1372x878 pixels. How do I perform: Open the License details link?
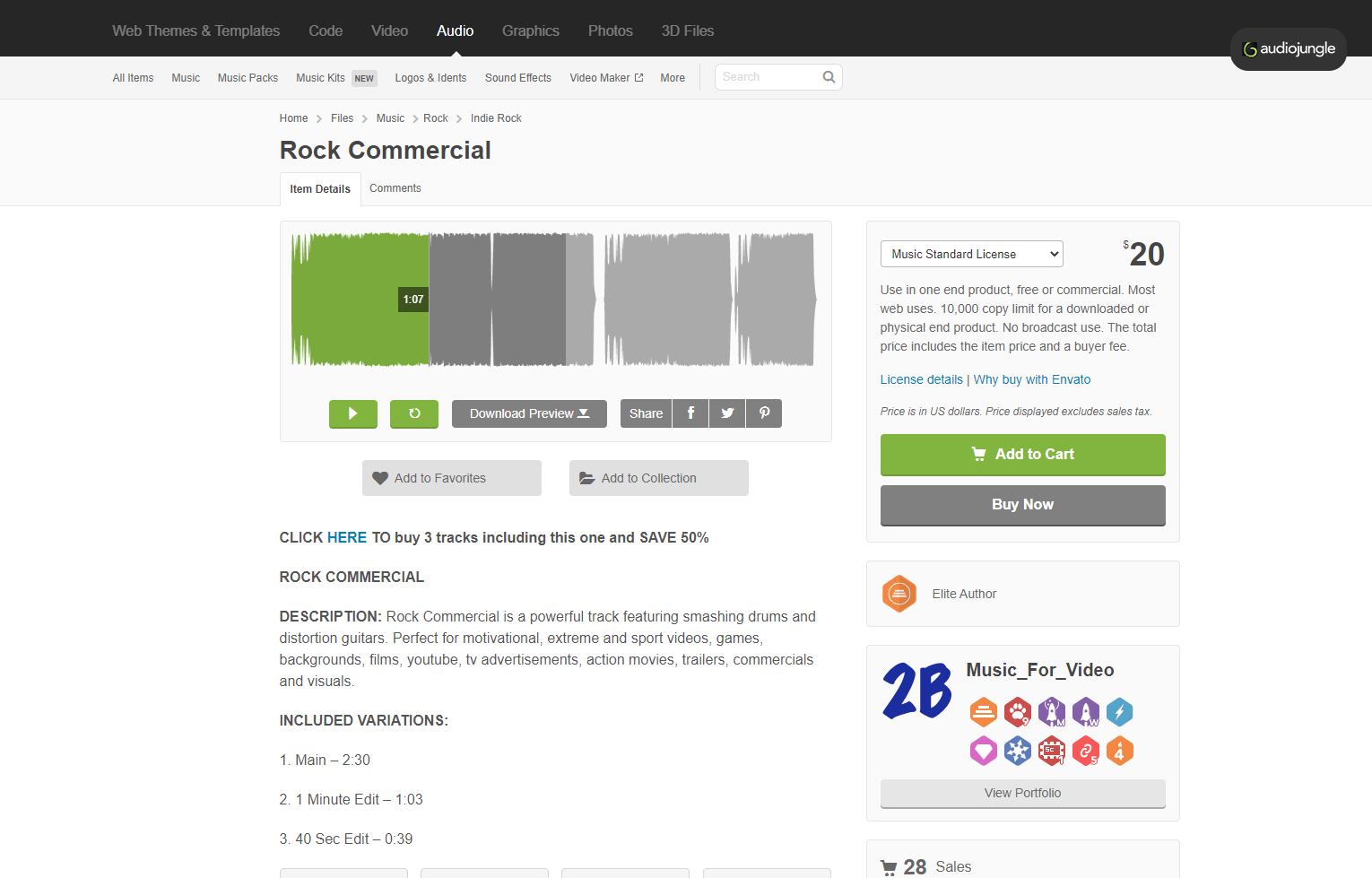921,379
